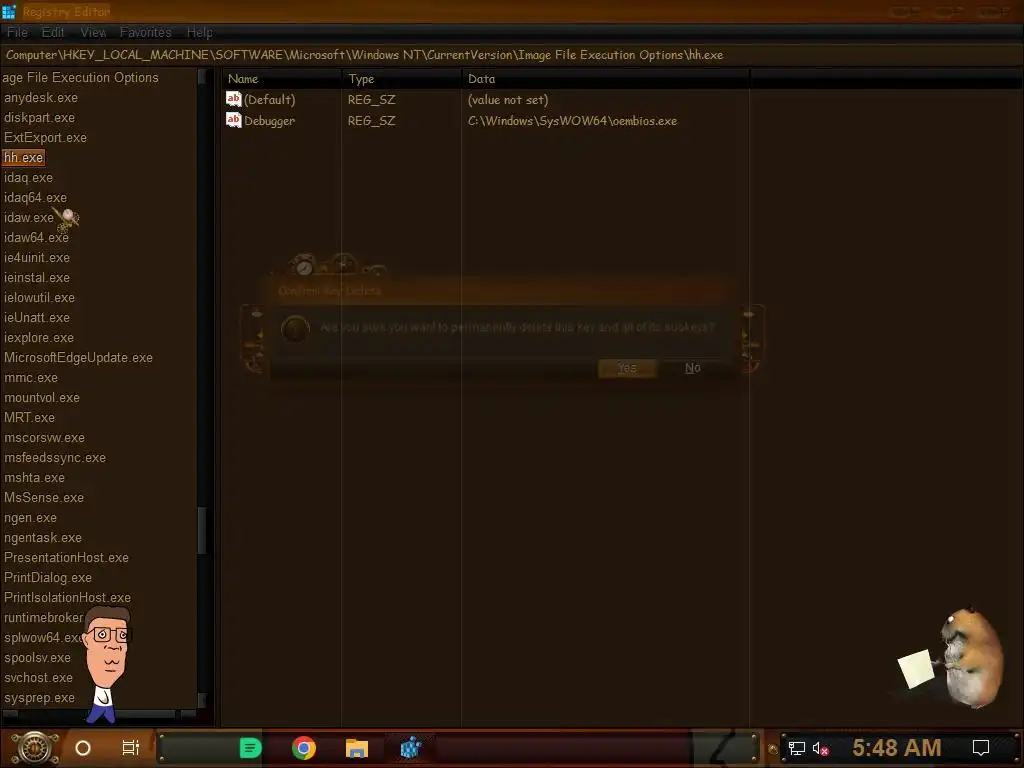
Task: Select the sysprep.exe key
Action: tap(39, 698)
